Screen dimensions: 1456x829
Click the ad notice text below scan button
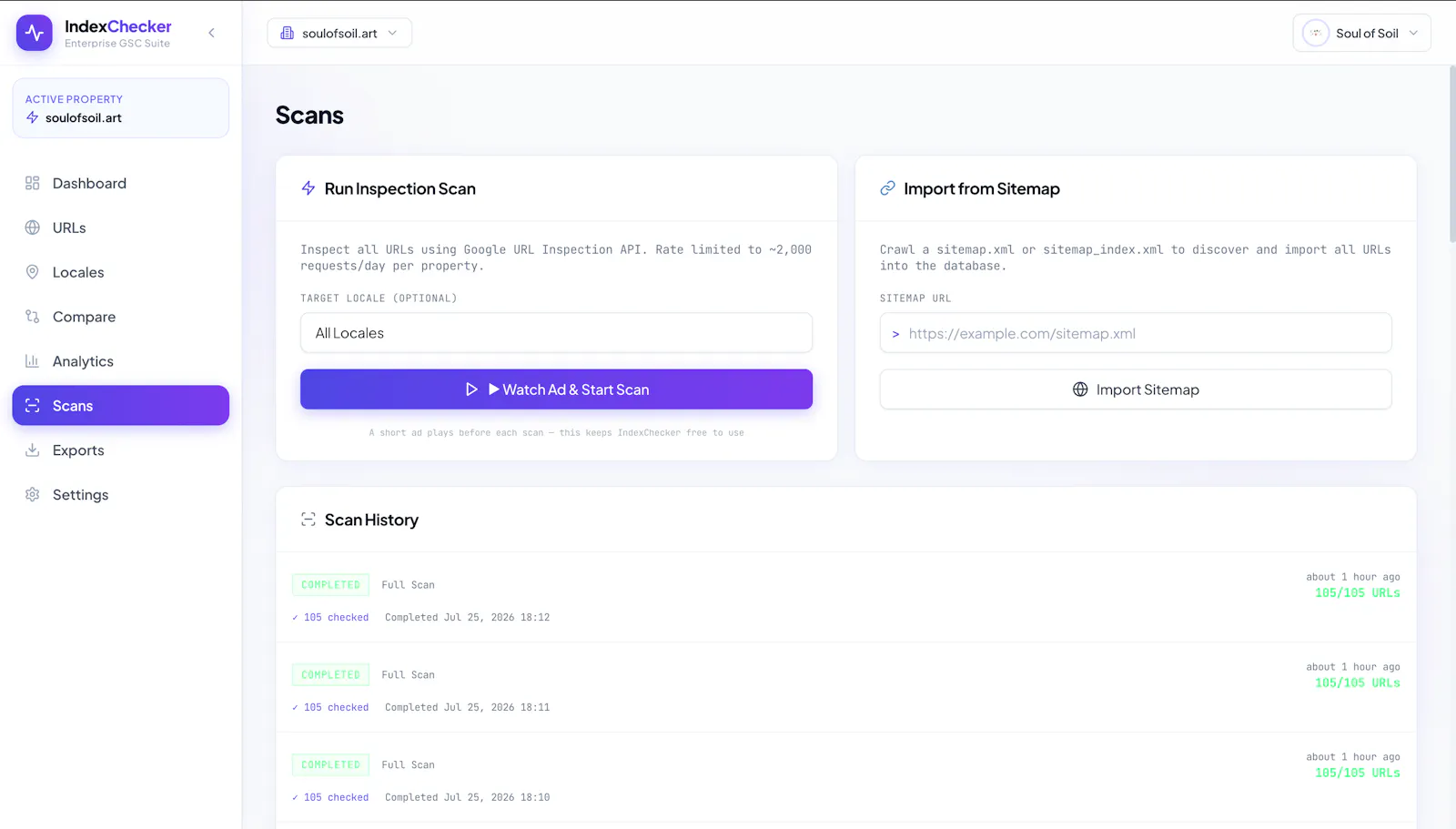coord(556,433)
